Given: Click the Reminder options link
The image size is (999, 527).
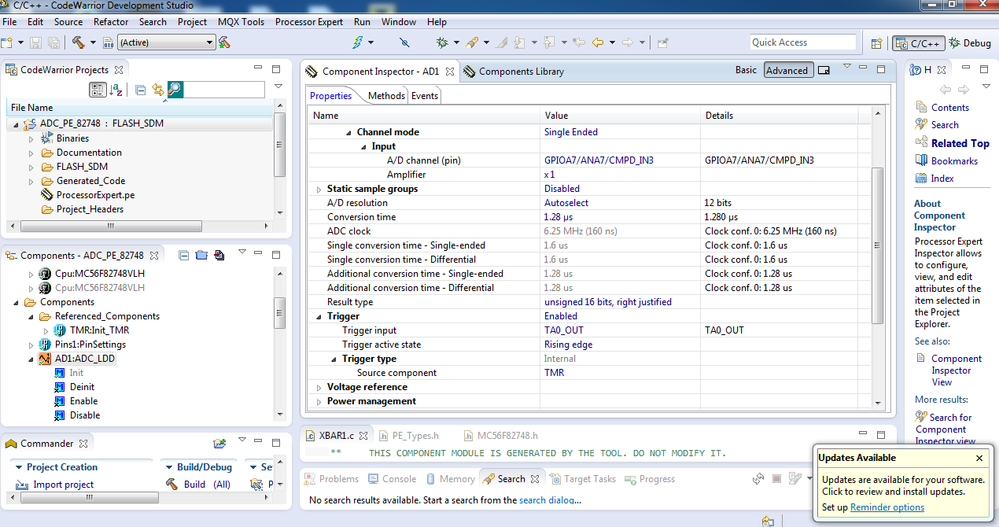Looking at the screenshot, I should pos(887,507).
